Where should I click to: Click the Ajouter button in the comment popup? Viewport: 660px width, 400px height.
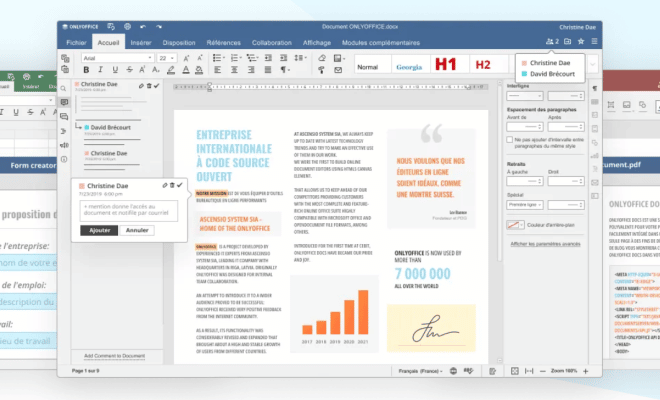point(99,230)
